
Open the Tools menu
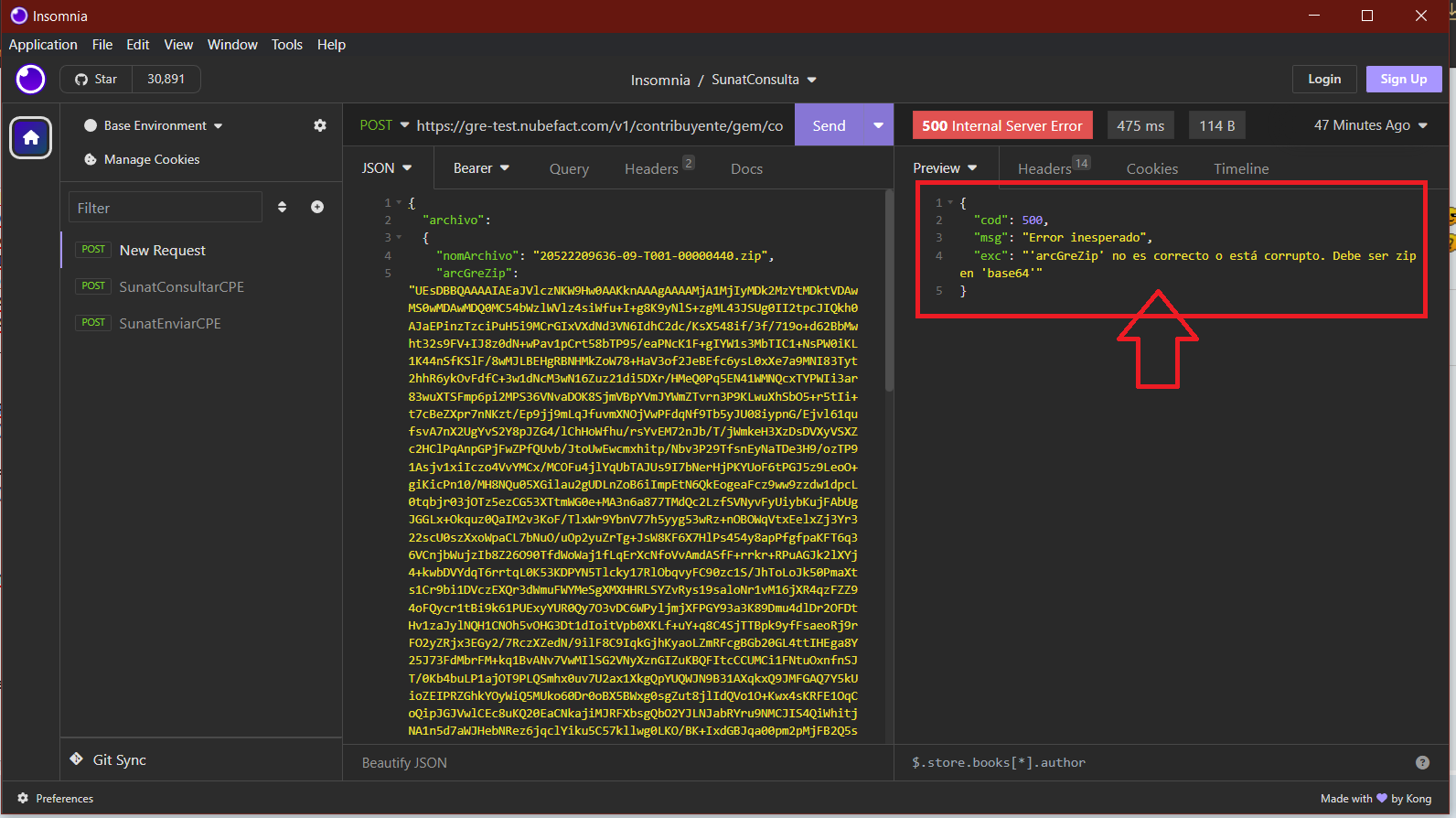click(x=286, y=45)
